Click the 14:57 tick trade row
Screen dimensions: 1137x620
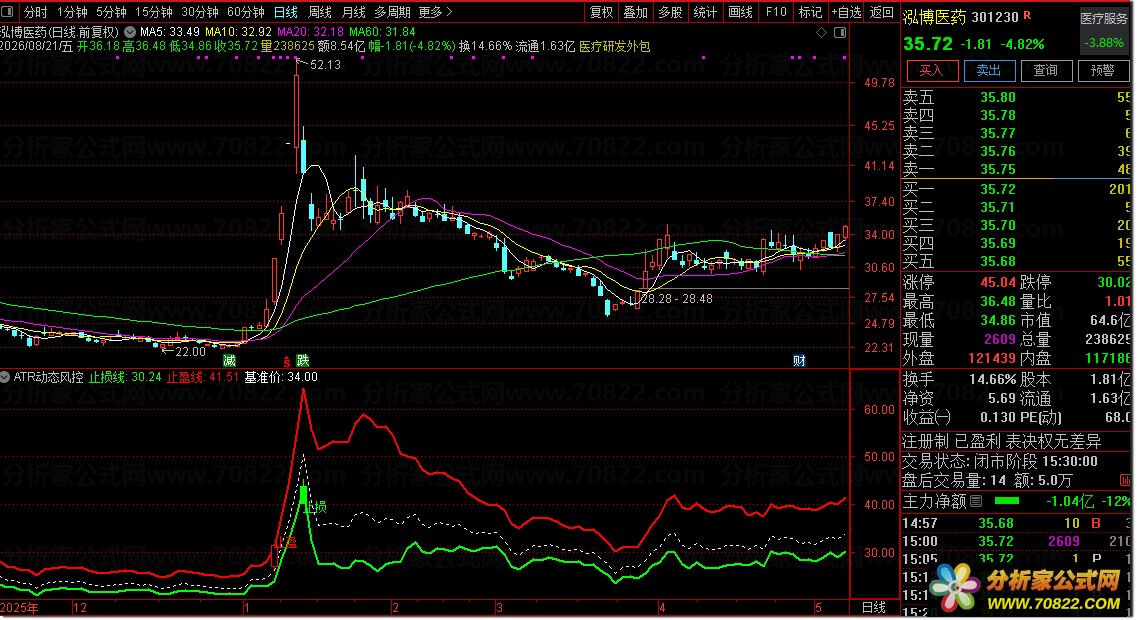1016,523
